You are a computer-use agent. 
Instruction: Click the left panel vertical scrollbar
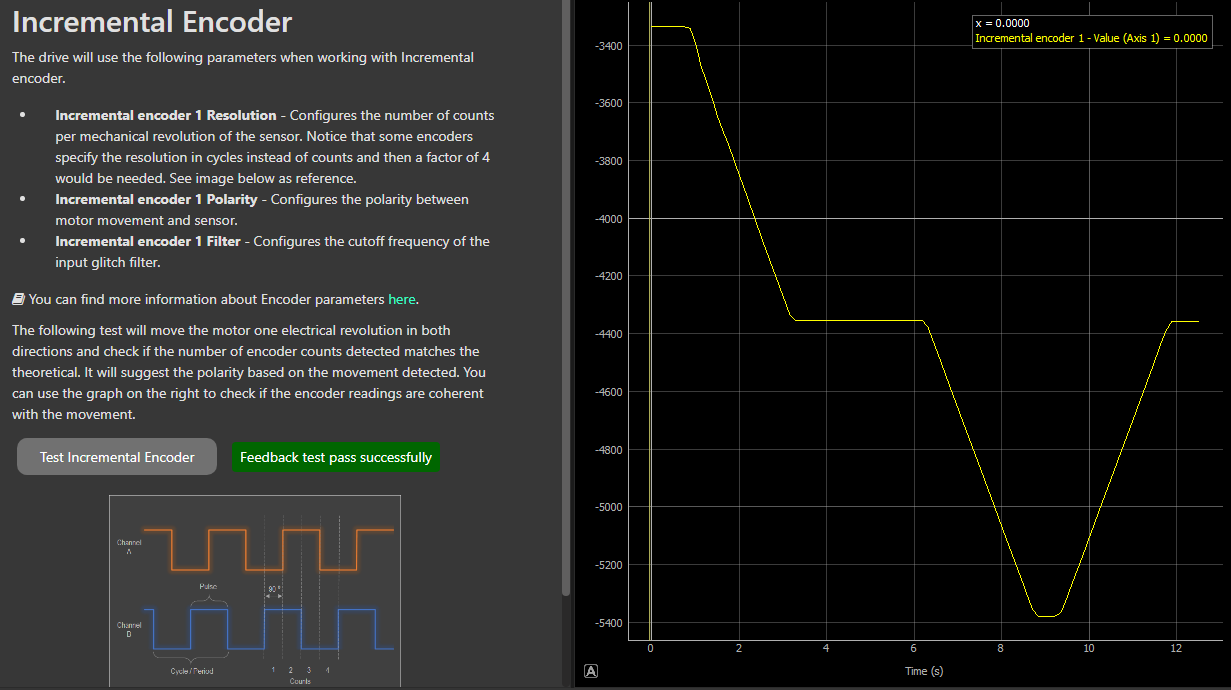click(x=566, y=300)
